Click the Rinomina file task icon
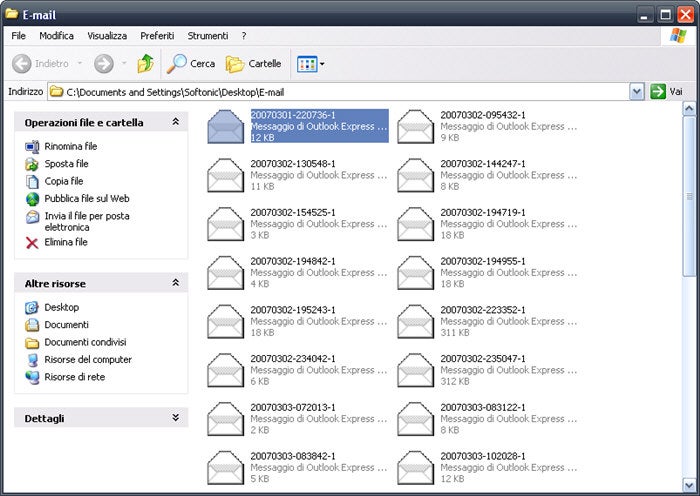Image resolution: width=700 pixels, height=496 pixels. coord(32,146)
